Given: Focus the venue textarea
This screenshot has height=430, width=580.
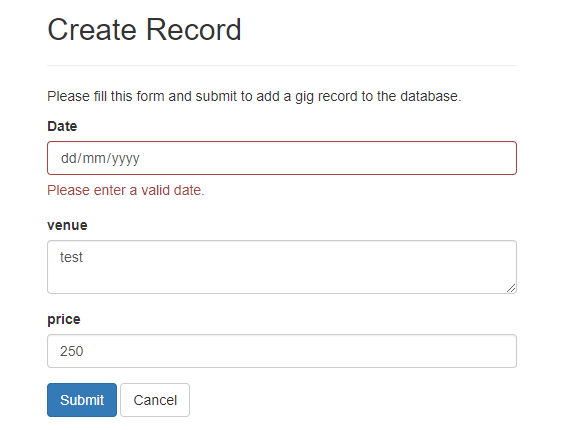Looking at the screenshot, I should click(282, 267).
